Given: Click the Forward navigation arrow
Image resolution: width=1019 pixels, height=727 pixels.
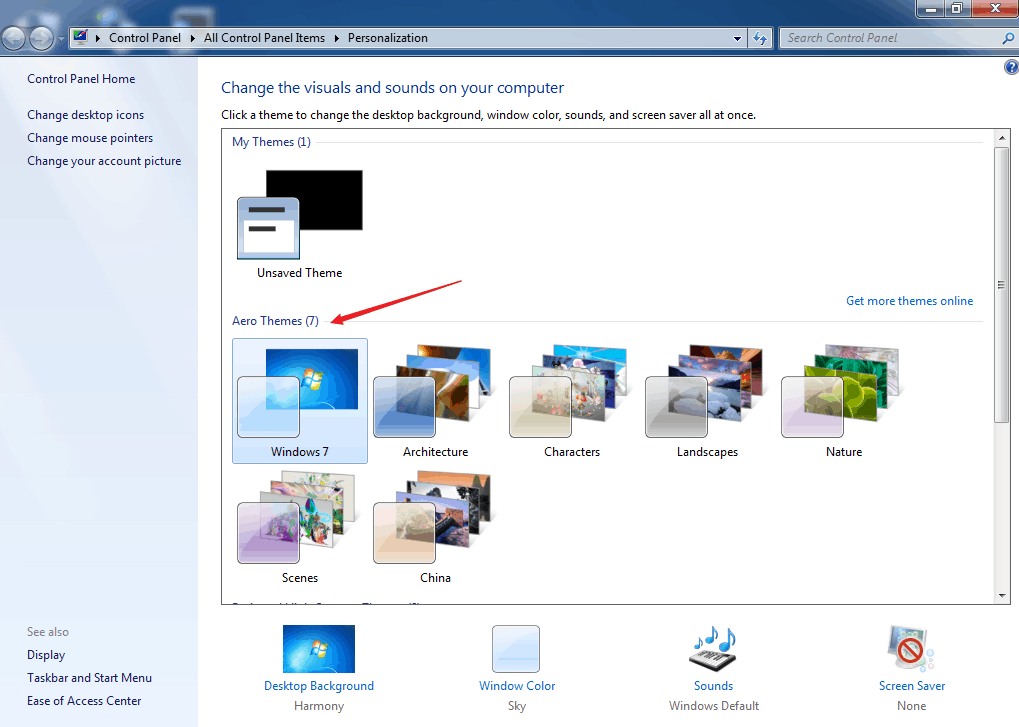Looking at the screenshot, I should click(x=41, y=38).
